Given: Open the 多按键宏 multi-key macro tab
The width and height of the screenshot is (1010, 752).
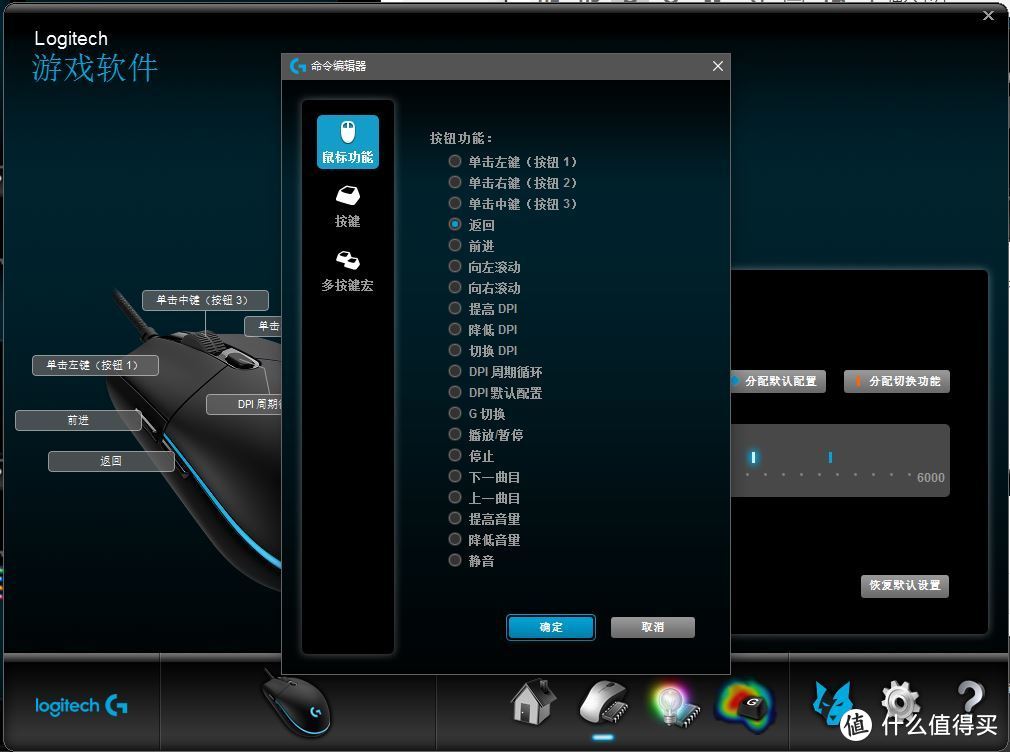Looking at the screenshot, I should 348,271.
